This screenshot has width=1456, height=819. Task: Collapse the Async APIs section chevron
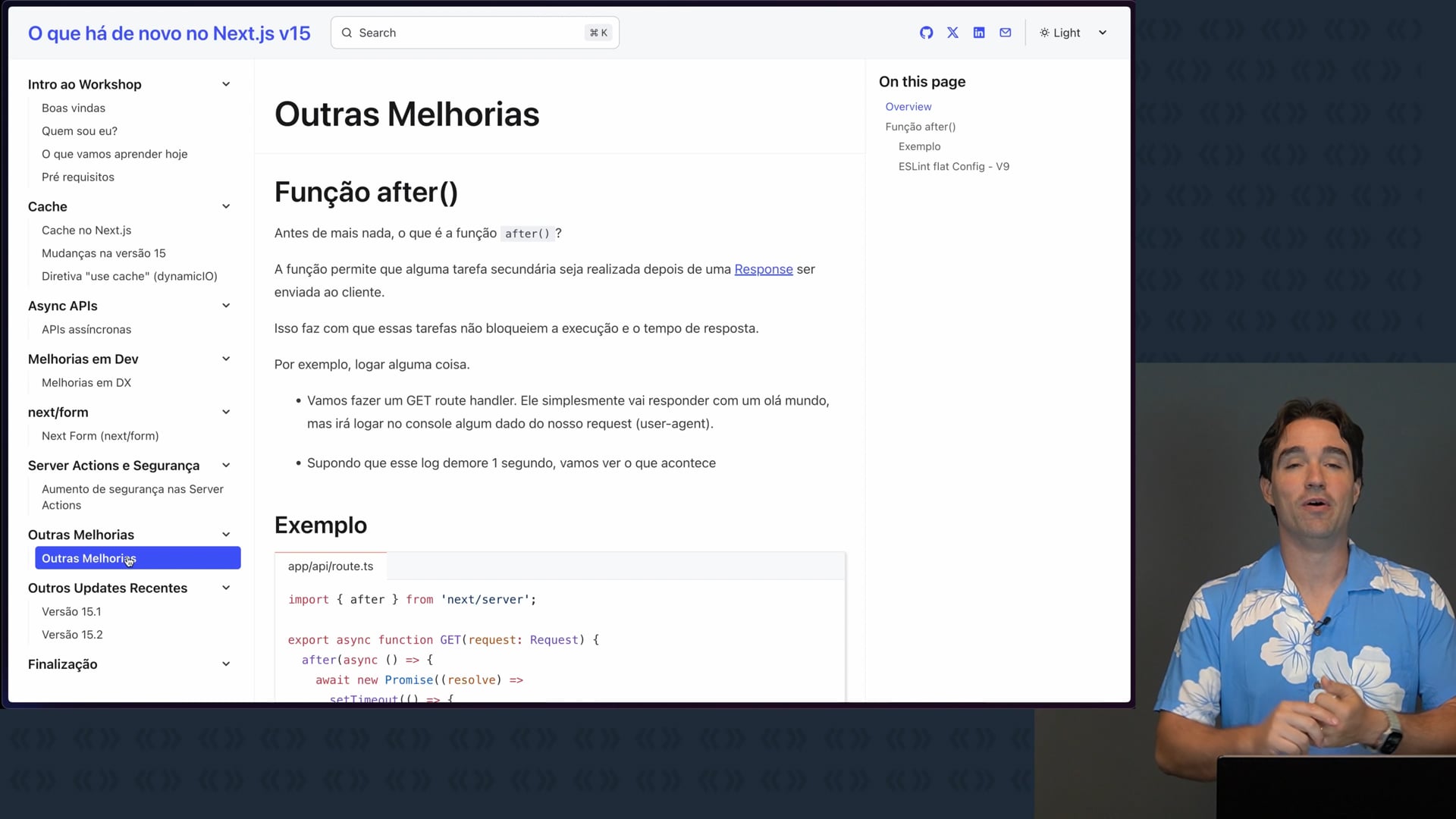[x=226, y=306]
